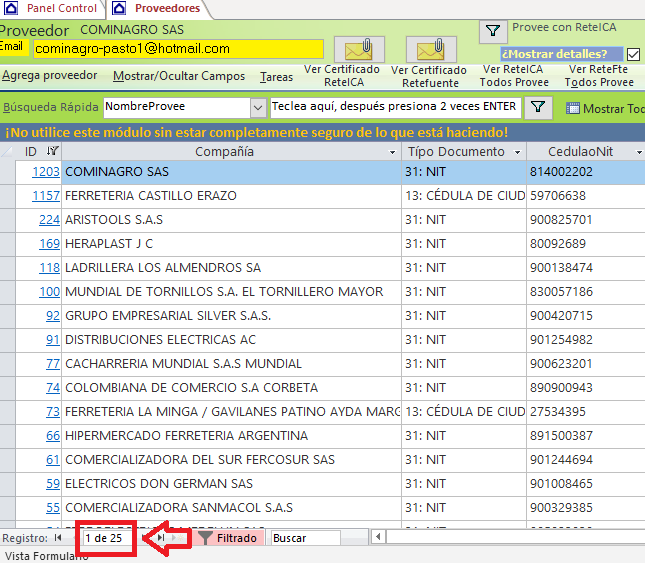Click Agrega proveedor button

click(49, 76)
